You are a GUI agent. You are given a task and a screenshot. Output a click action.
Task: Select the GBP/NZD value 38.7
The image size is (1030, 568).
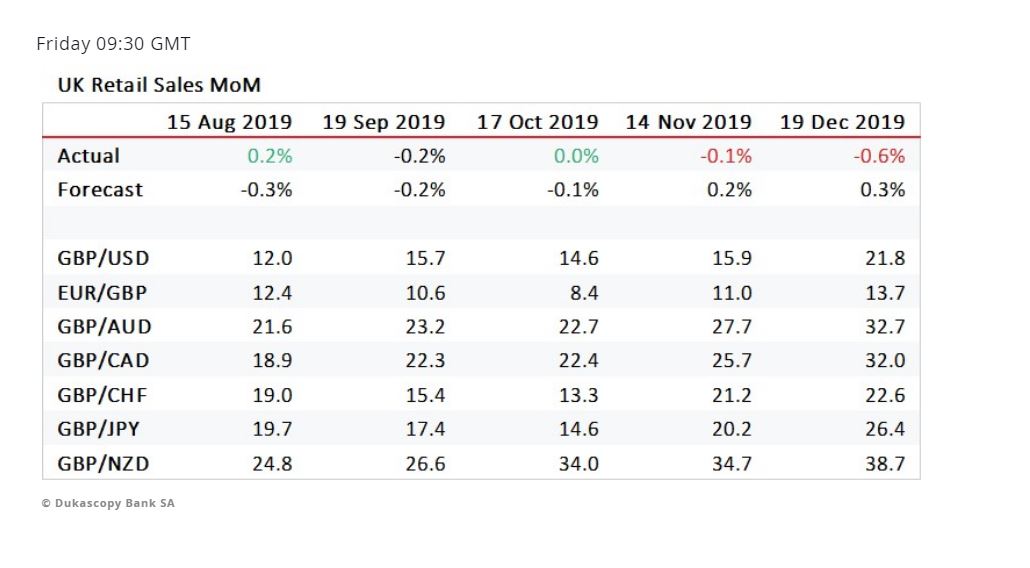point(885,464)
